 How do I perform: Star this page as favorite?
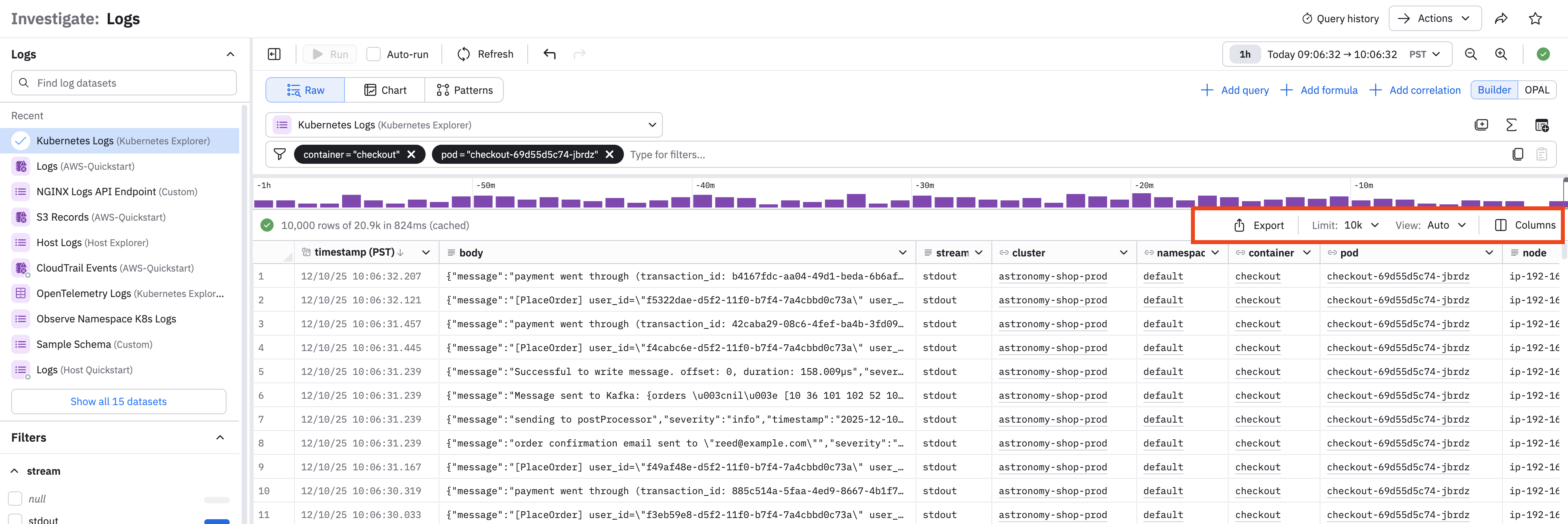1535,19
